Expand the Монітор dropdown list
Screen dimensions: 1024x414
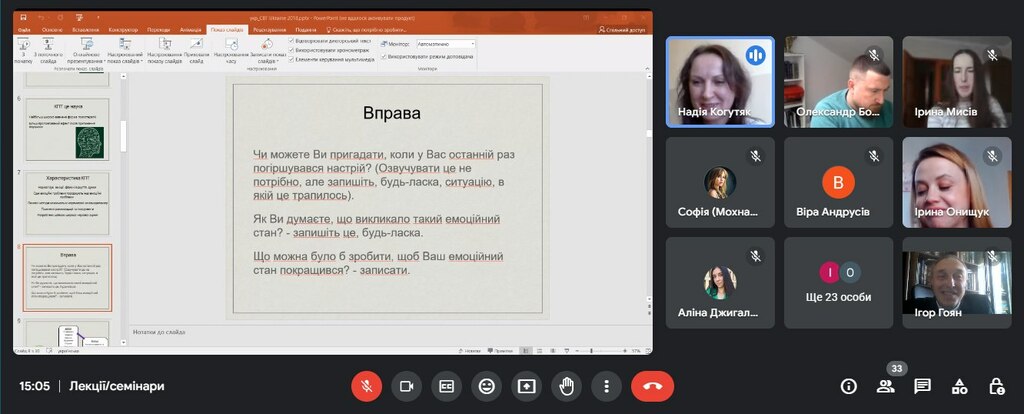(473, 45)
